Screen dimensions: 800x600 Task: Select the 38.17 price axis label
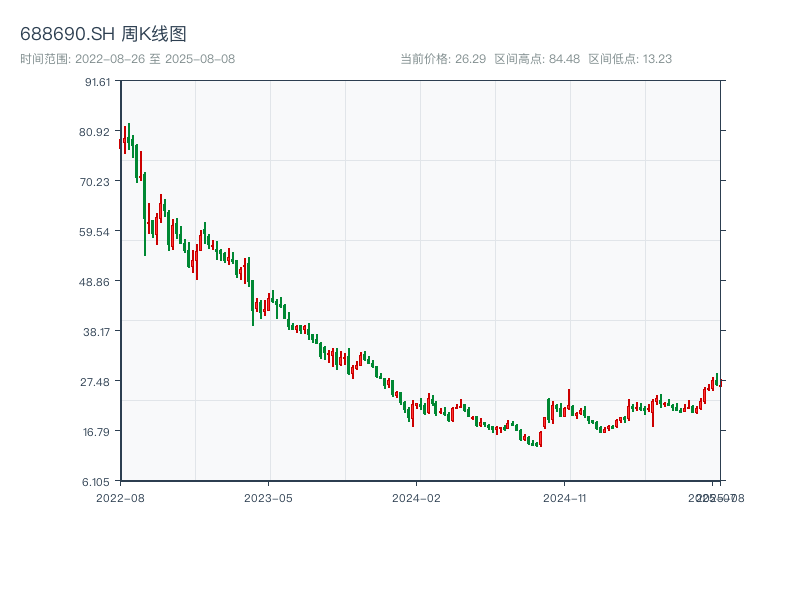[x=97, y=331]
